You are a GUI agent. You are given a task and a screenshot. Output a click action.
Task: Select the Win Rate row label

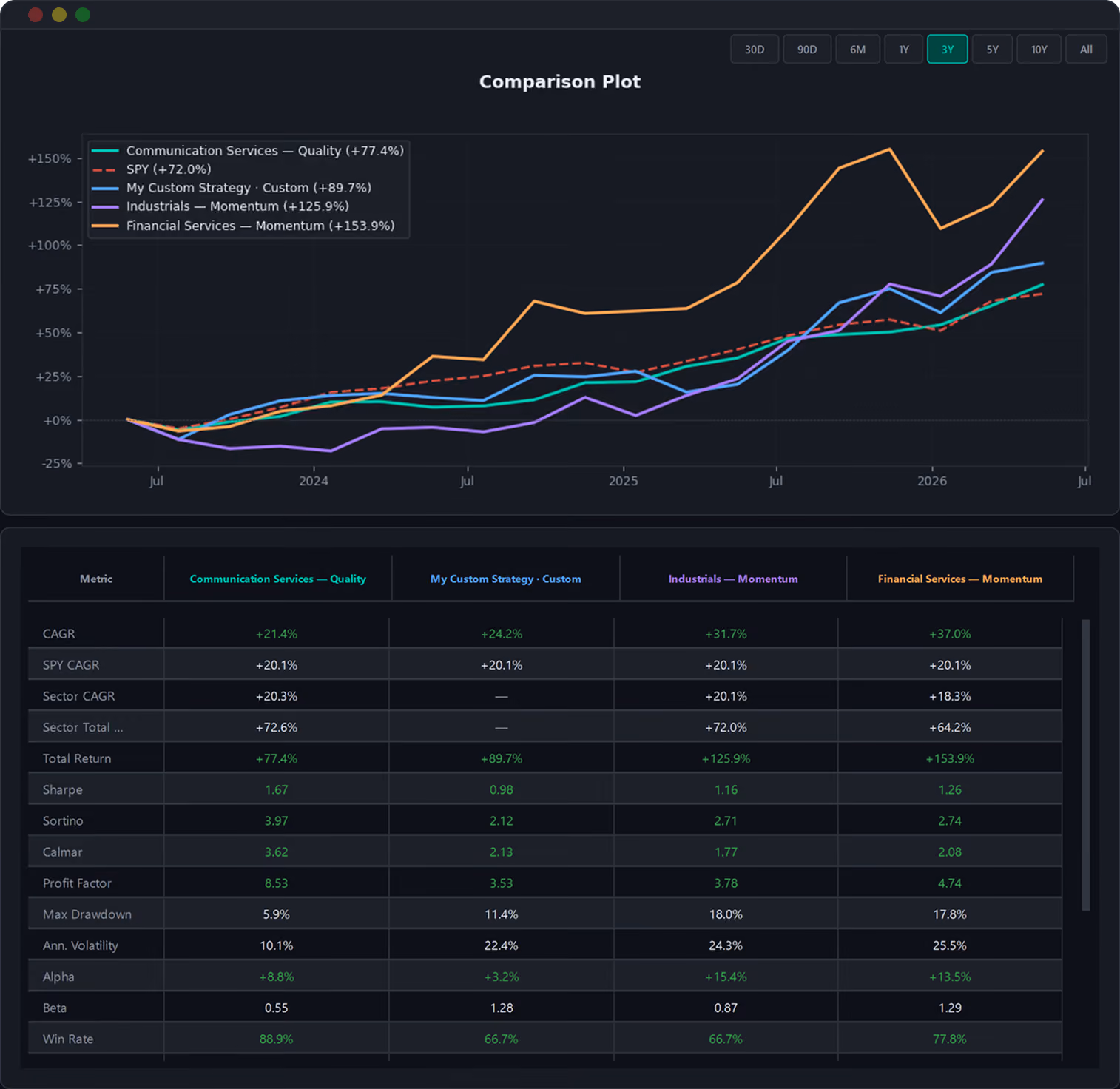click(68, 1039)
